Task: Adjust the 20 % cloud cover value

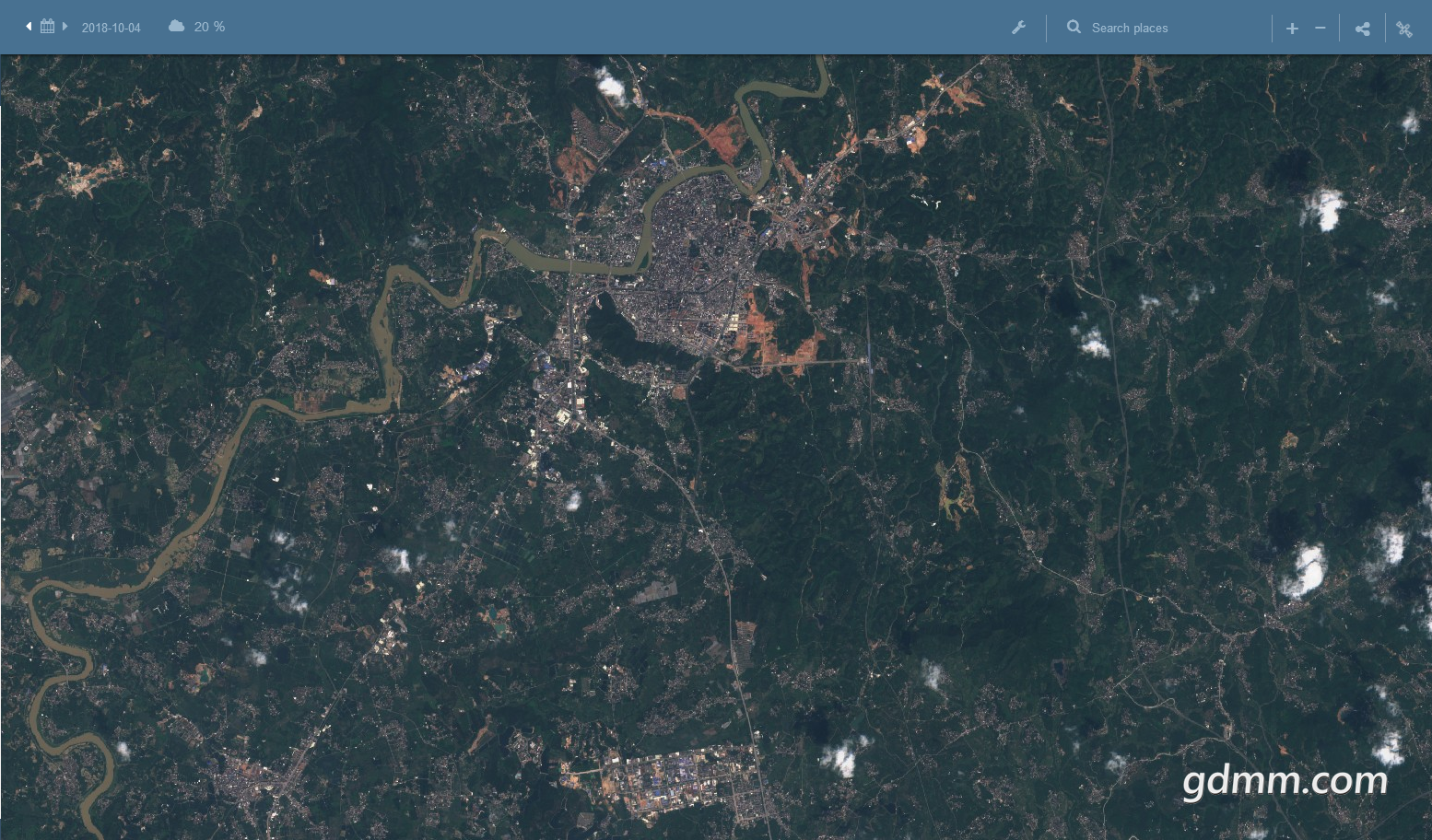Action: 209,27
